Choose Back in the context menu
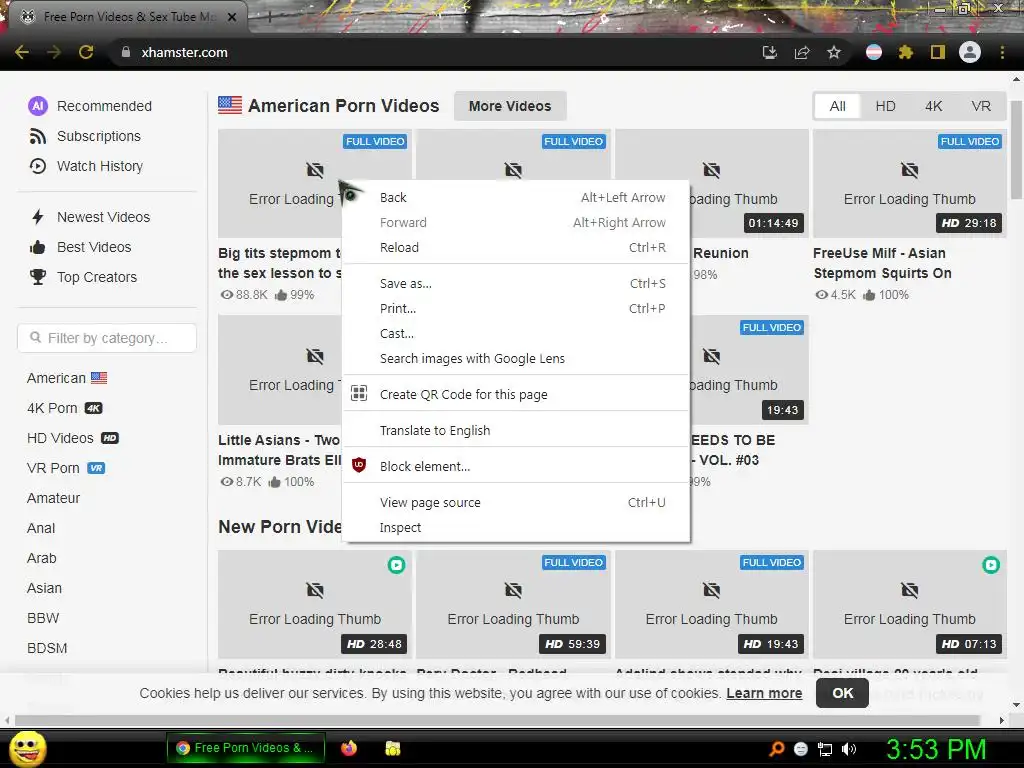The width and height of the screenshot is (1024, 768). 516,197
